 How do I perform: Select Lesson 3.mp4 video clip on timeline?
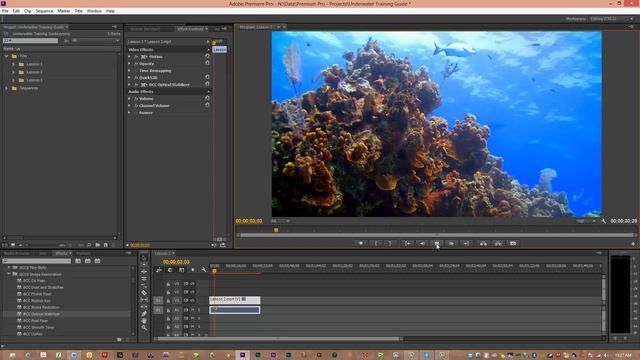coord(235,300)
